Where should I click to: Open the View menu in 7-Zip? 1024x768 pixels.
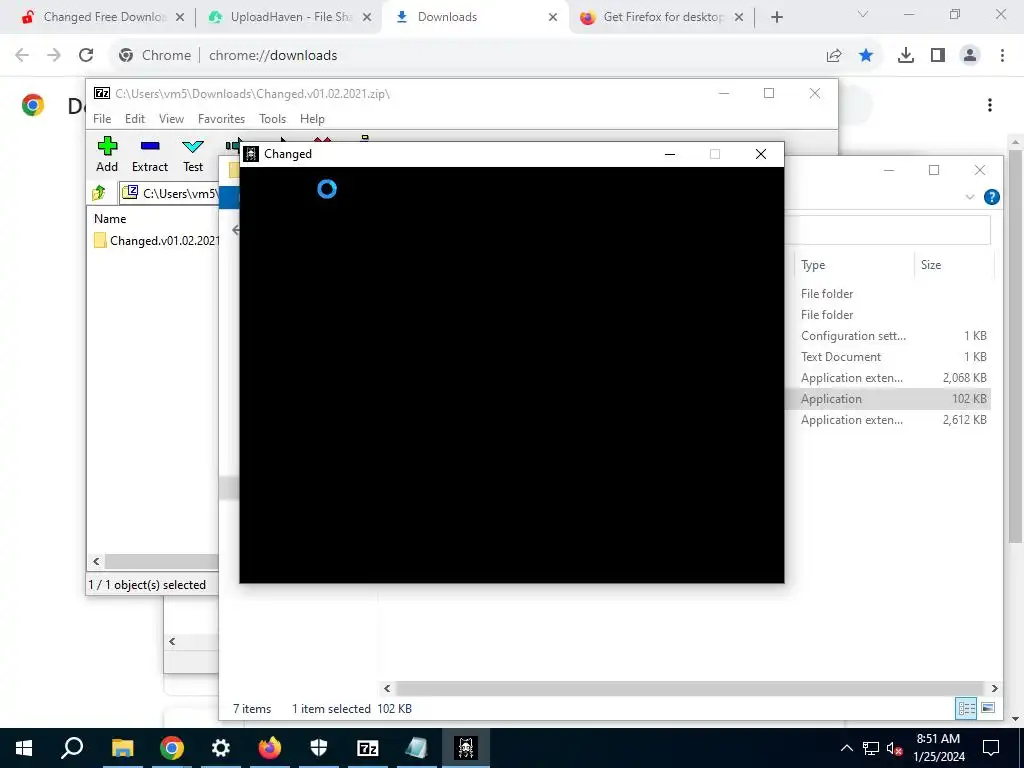(x=171, y=119)
